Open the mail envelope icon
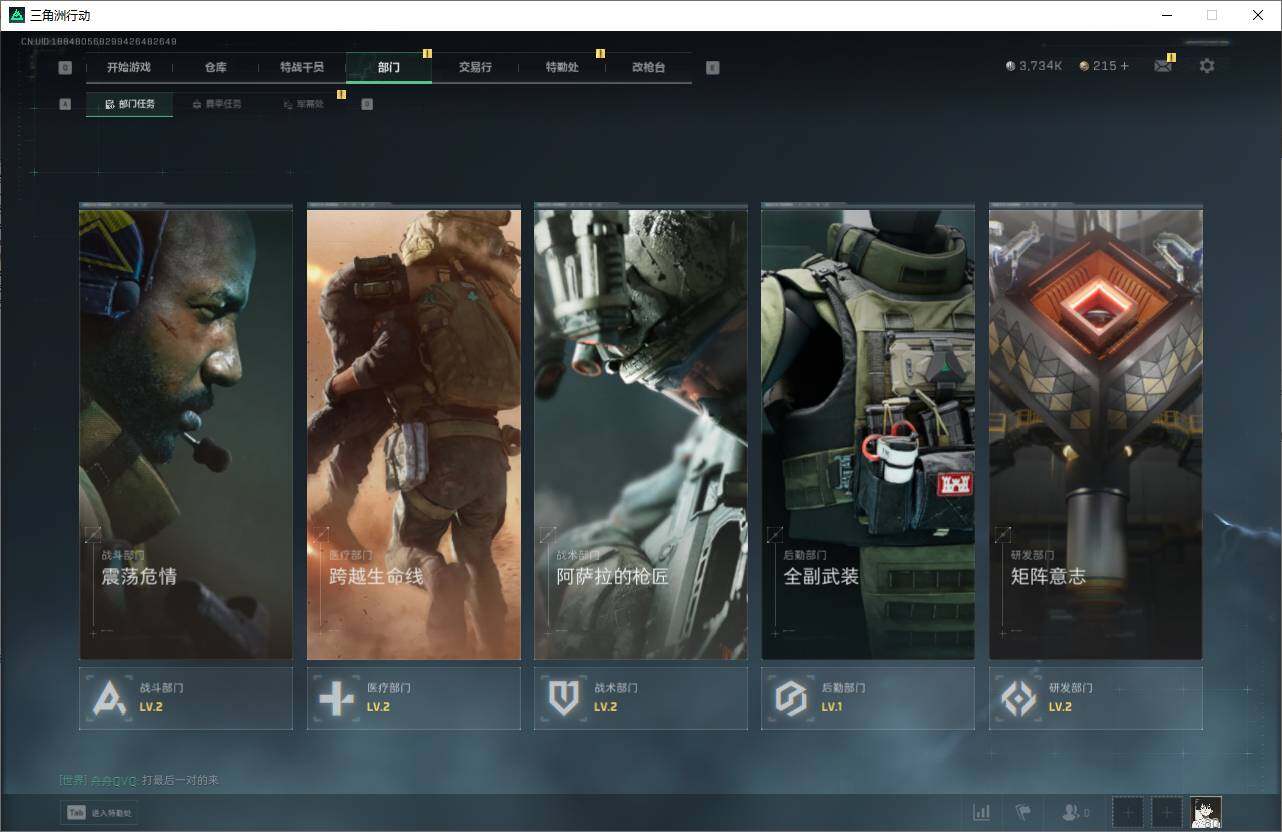This screenshot has height=832, width=1282. (1162, 66)
